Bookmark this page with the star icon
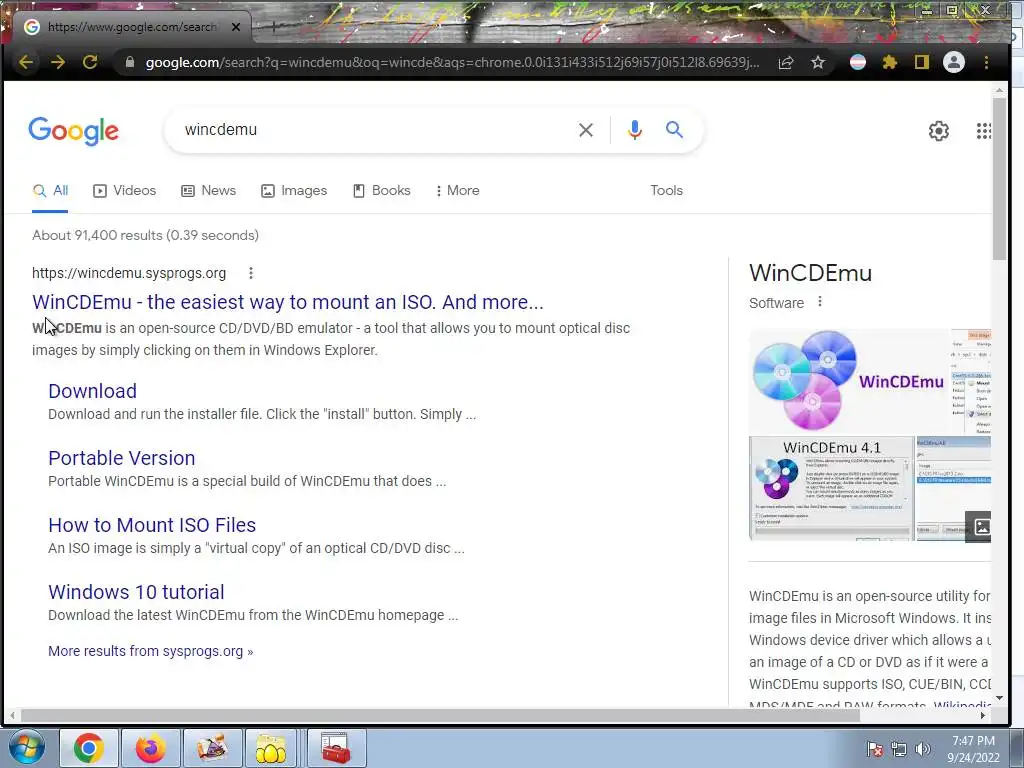The height and width of the screenshot is (768, 1024). pyautogui.click(x=818, y=62)
